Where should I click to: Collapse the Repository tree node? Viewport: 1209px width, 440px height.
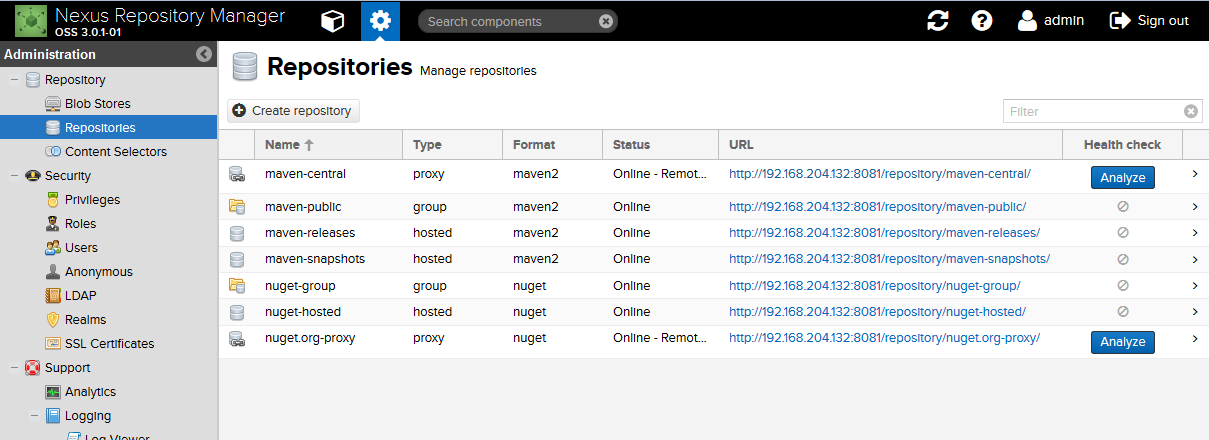pyautogui.click(x=14, y=80)
